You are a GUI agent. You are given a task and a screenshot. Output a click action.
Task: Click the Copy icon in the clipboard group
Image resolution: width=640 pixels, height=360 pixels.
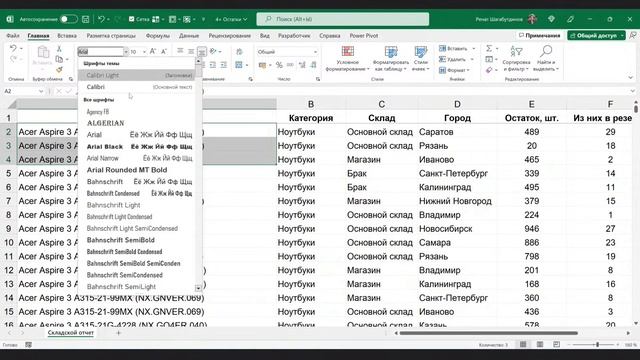coord(59,60)
